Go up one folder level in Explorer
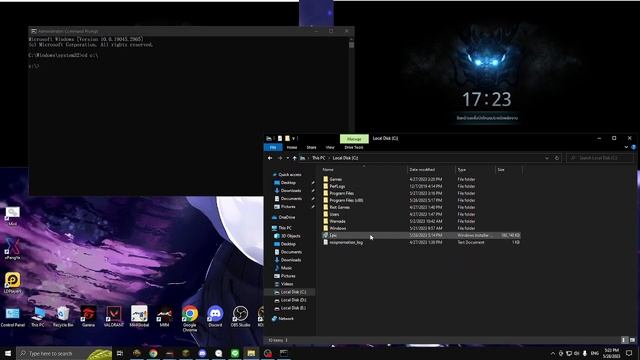640x360 pixels. 294,158
